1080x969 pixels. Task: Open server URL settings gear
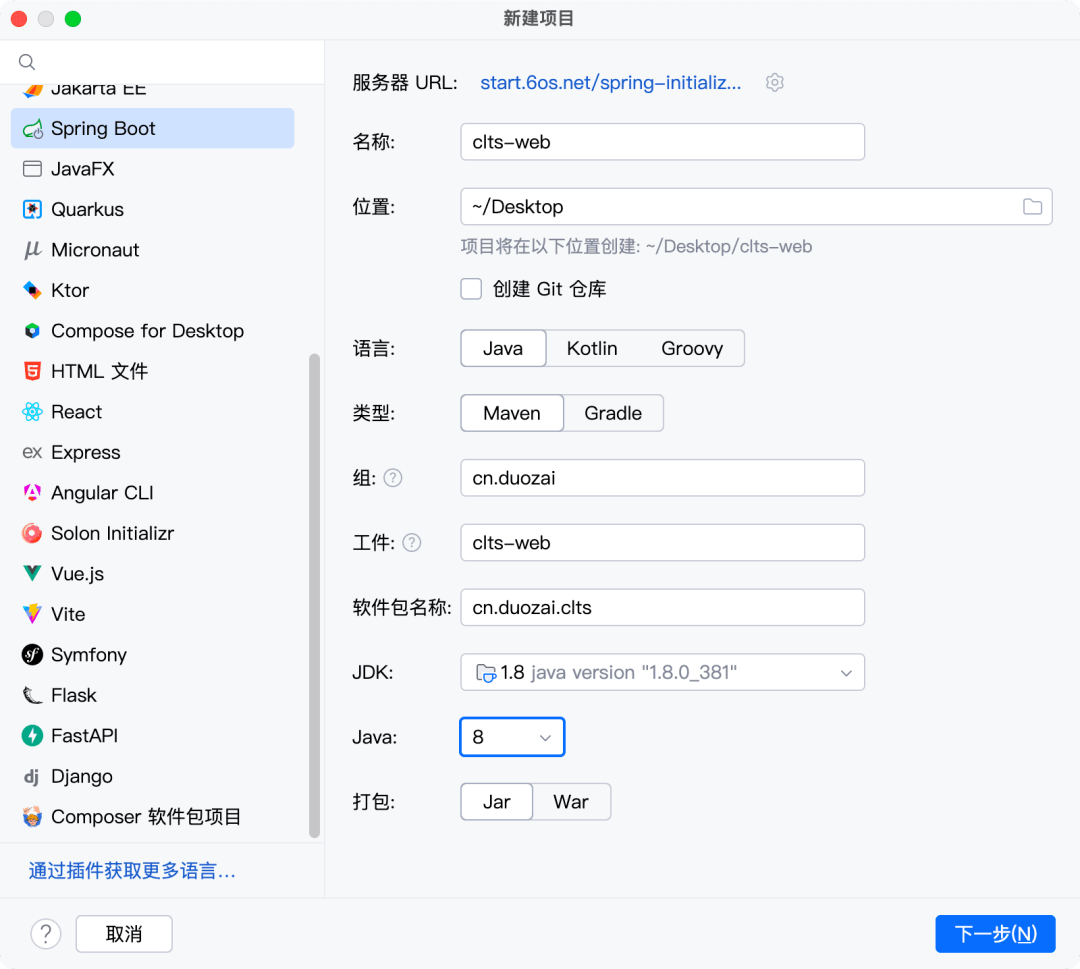(x=775, y=83)
